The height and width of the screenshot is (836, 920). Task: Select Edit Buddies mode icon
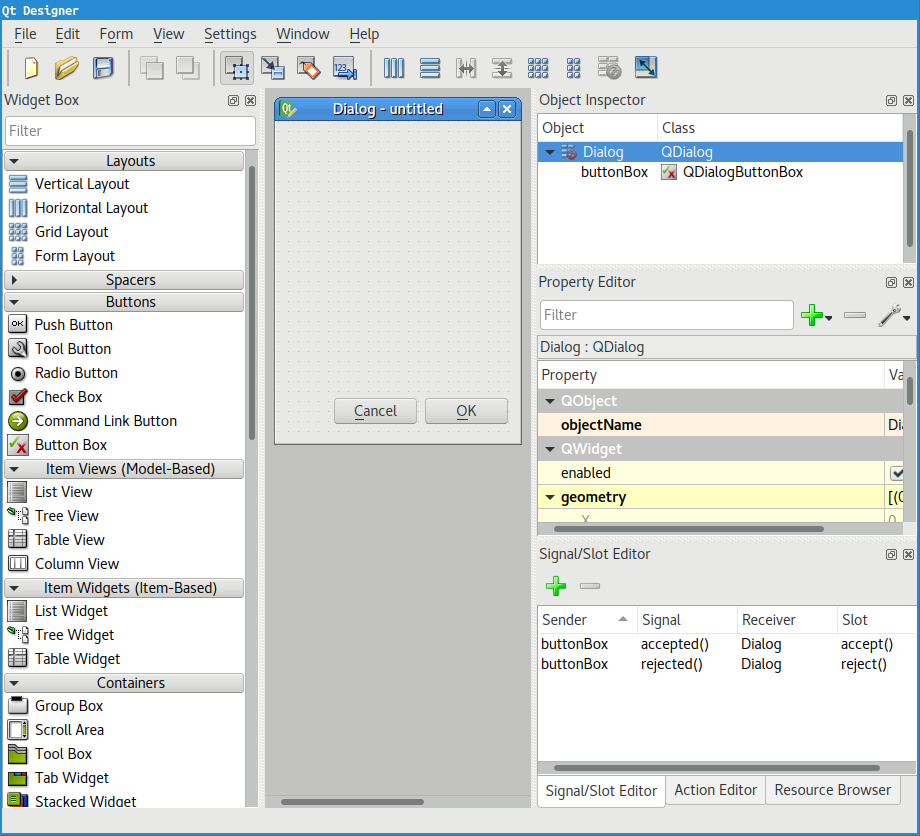[x=308, y=68]
